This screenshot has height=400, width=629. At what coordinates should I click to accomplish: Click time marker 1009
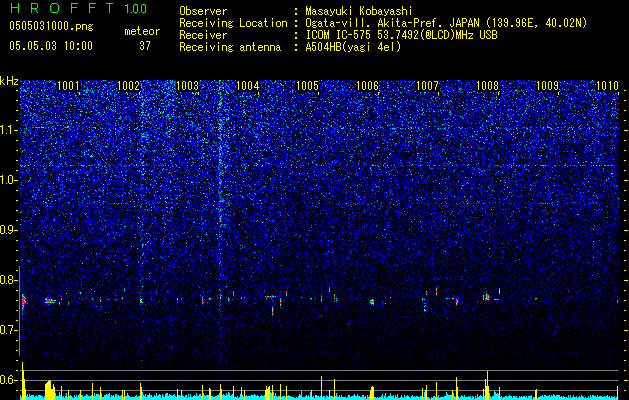point(548,86)
